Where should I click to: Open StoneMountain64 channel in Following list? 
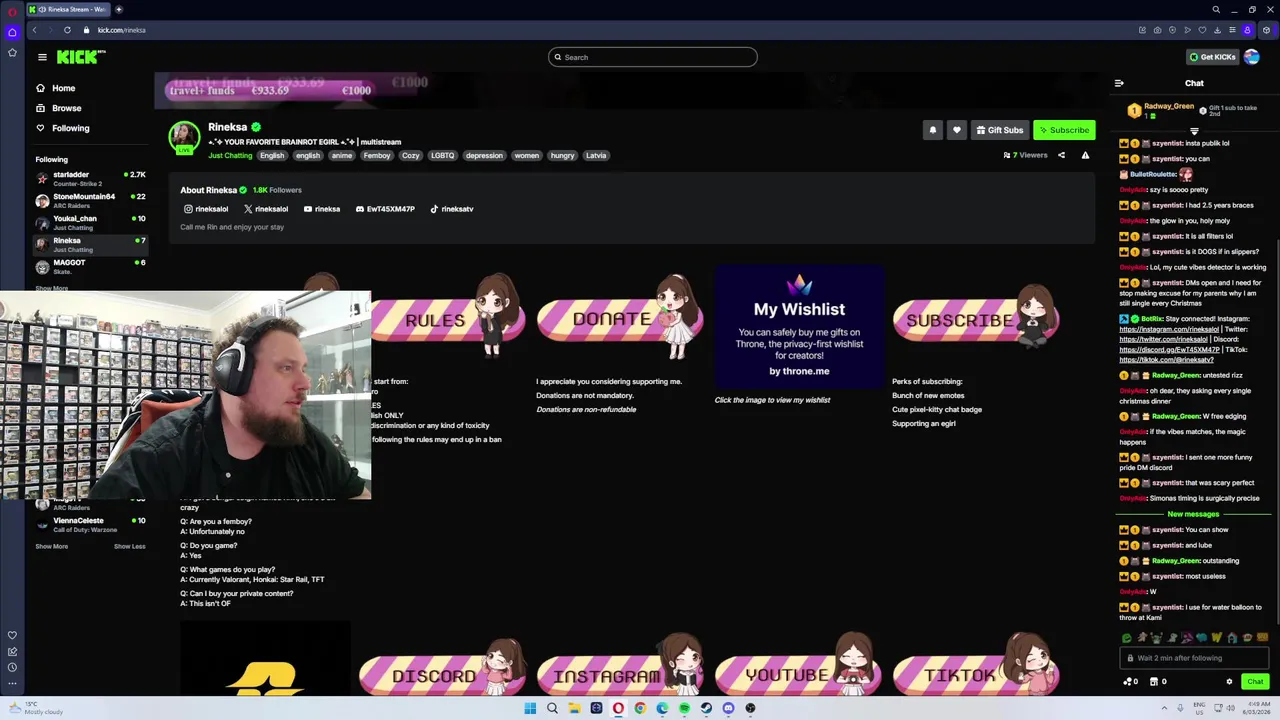90,200
